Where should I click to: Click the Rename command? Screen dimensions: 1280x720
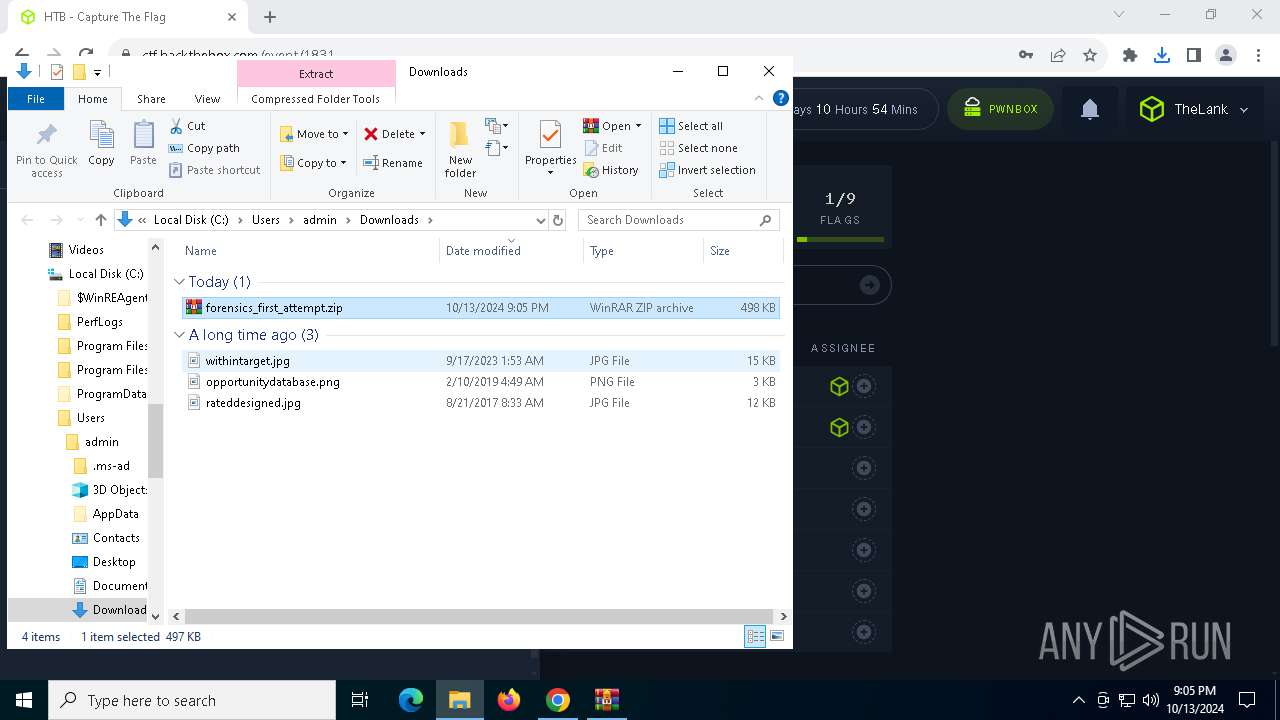pos(393,163)
